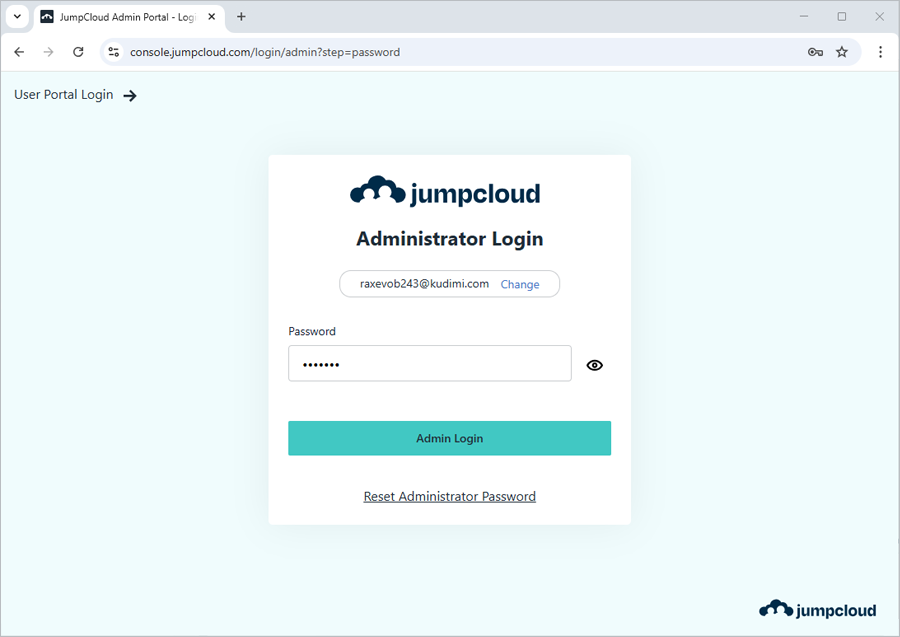Minimize the browser window
Screen dimensions: 900x637
(804, 17)
